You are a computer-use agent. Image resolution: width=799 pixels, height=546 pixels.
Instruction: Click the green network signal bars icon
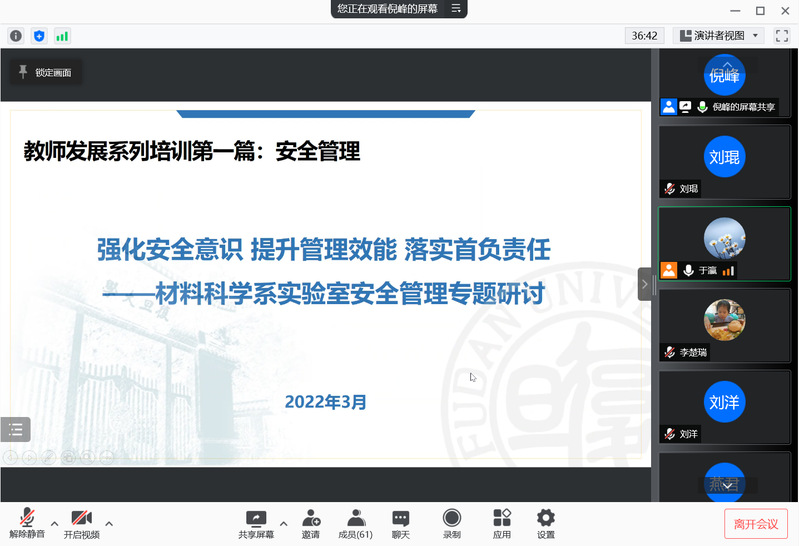pos(62,36)
